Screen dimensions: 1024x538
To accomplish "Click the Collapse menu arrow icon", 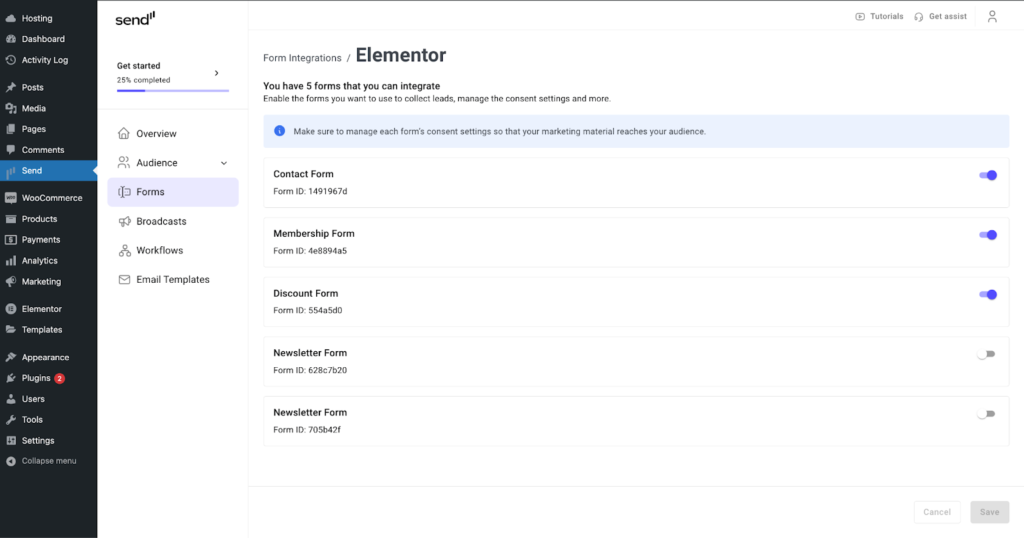I will click(10, 461).
